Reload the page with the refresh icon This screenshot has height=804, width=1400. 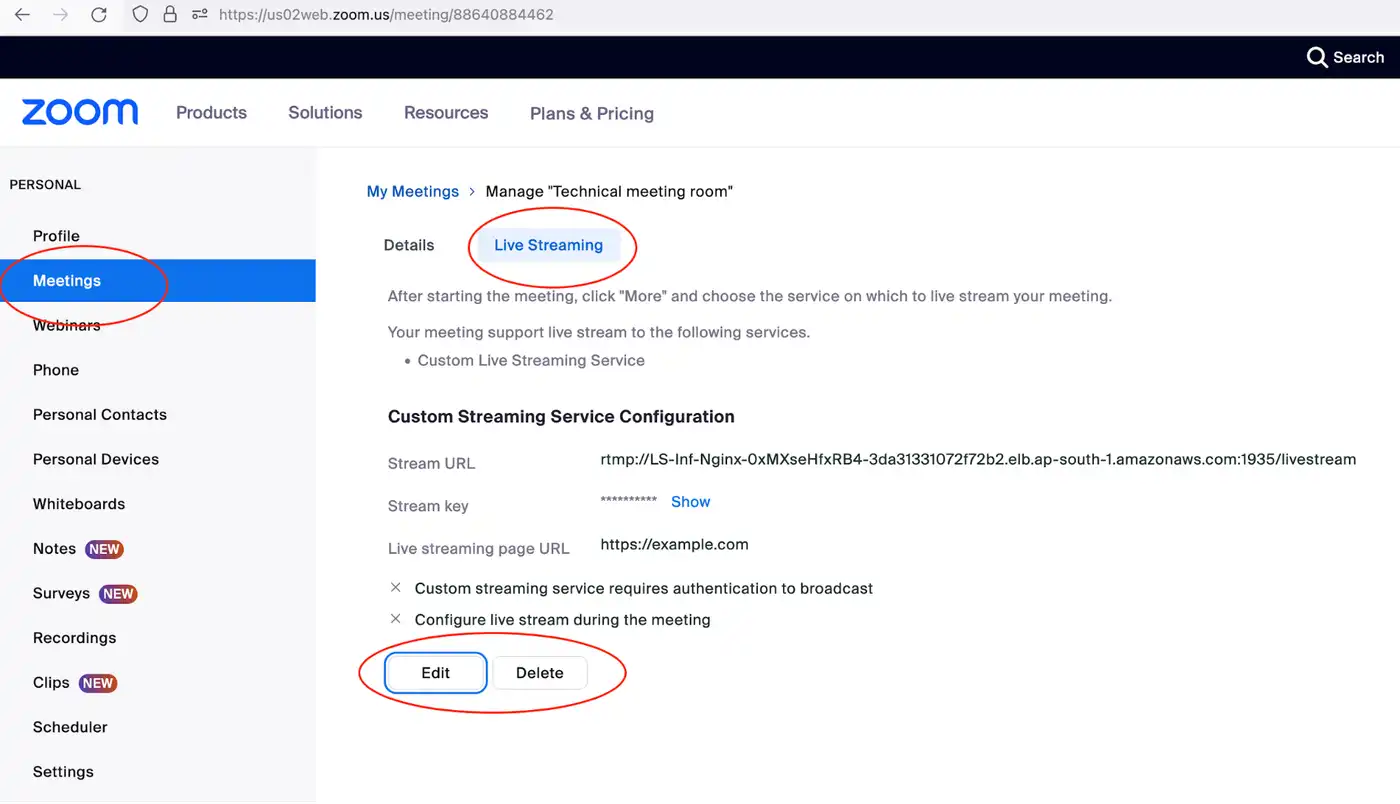(x=98, y=15)
